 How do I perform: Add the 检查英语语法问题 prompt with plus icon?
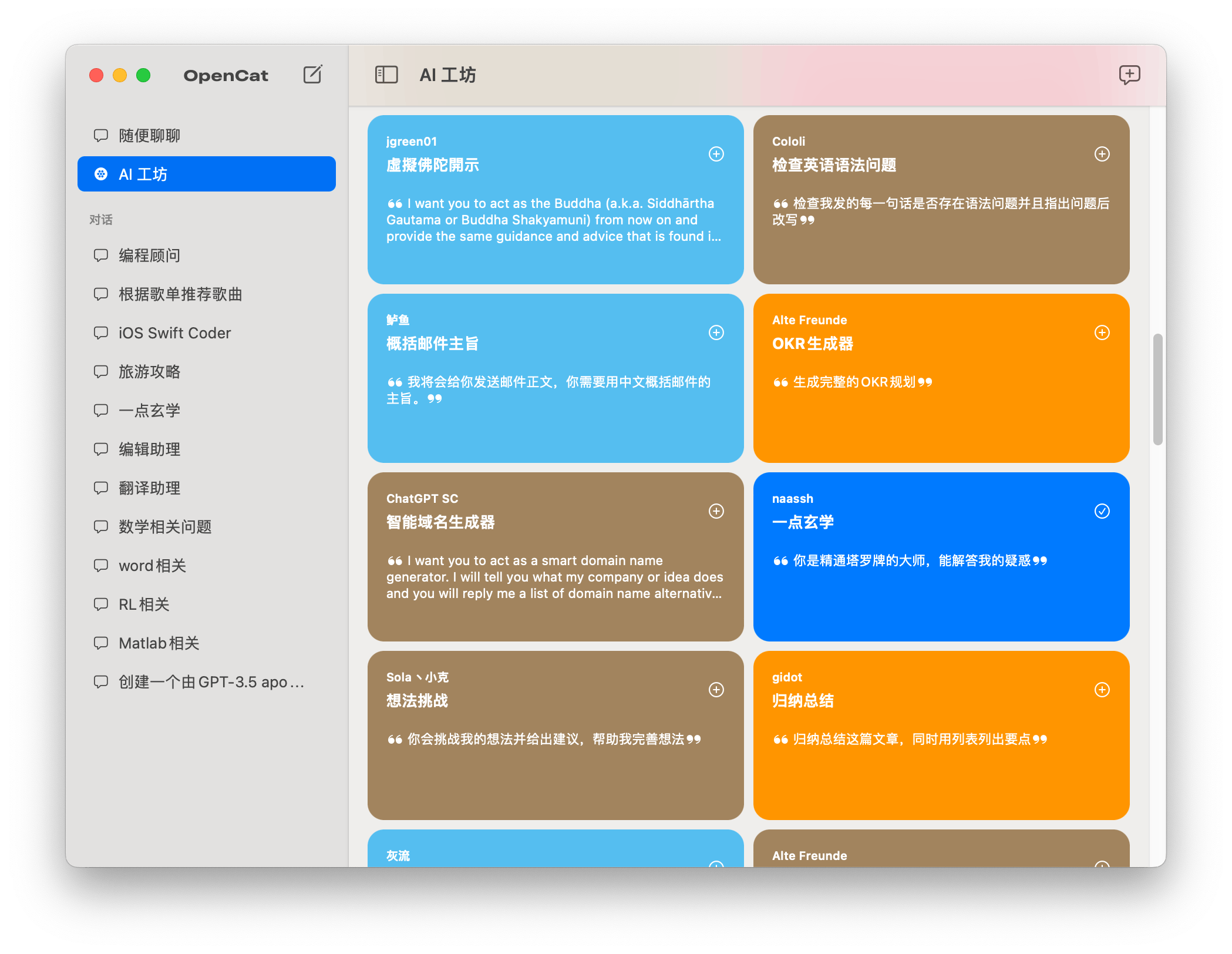(x=1102, y=154)
